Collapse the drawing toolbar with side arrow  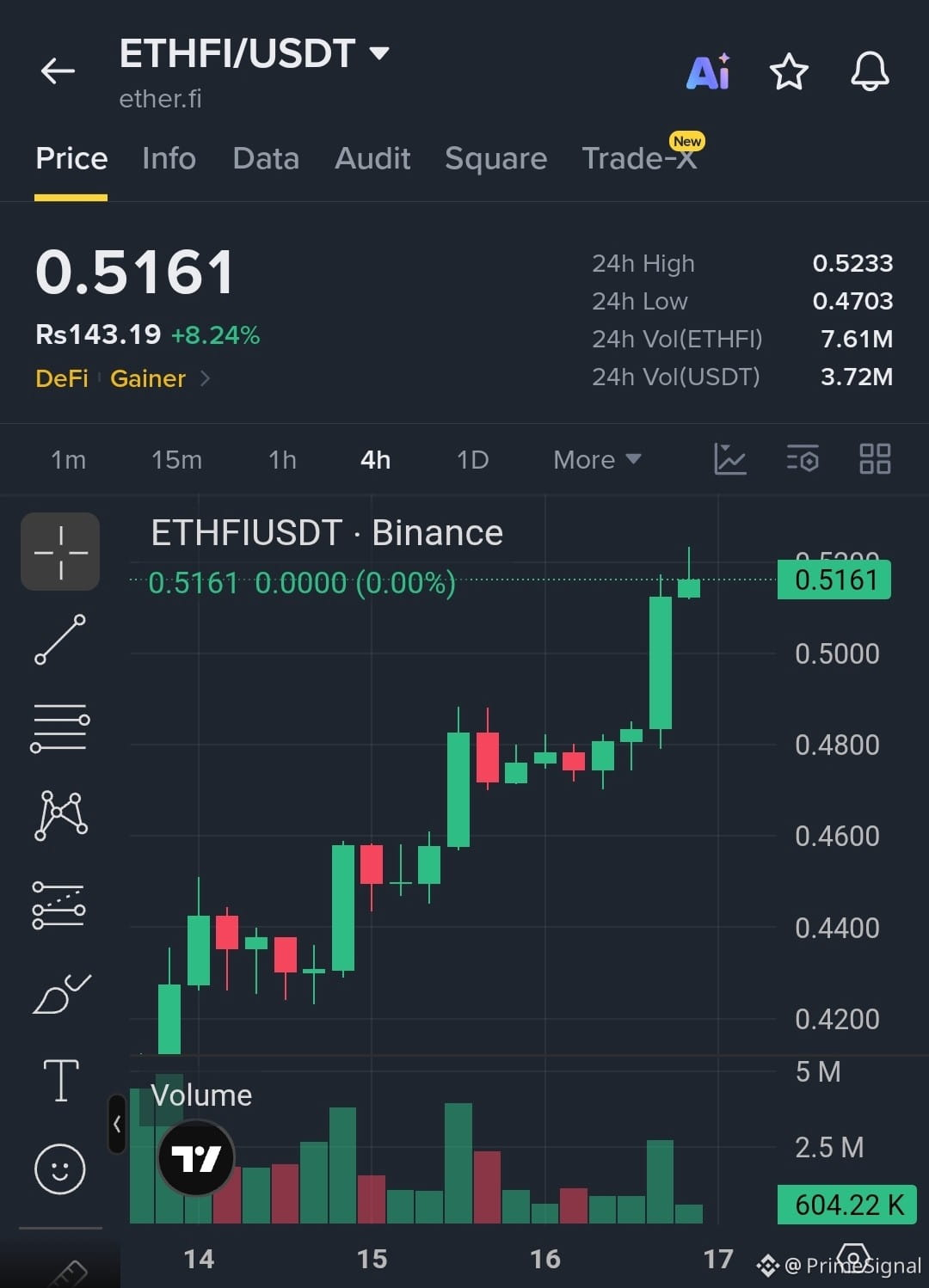(x=117, y=1124)
